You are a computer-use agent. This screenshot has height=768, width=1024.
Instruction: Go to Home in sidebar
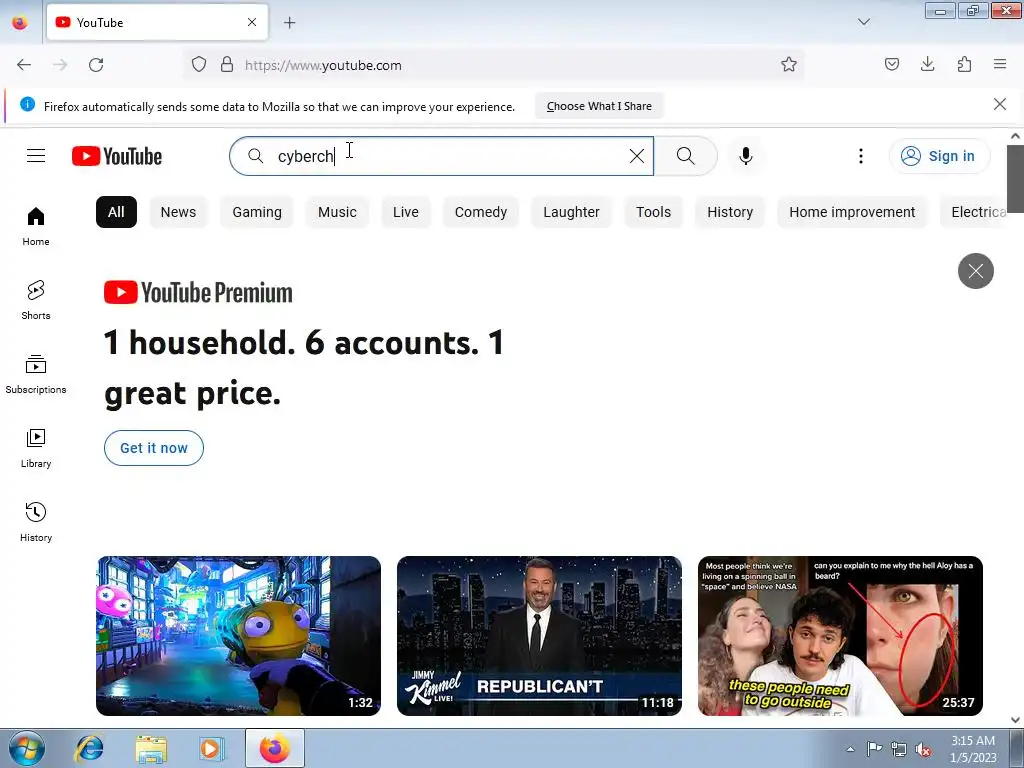[x=36, y=227]
